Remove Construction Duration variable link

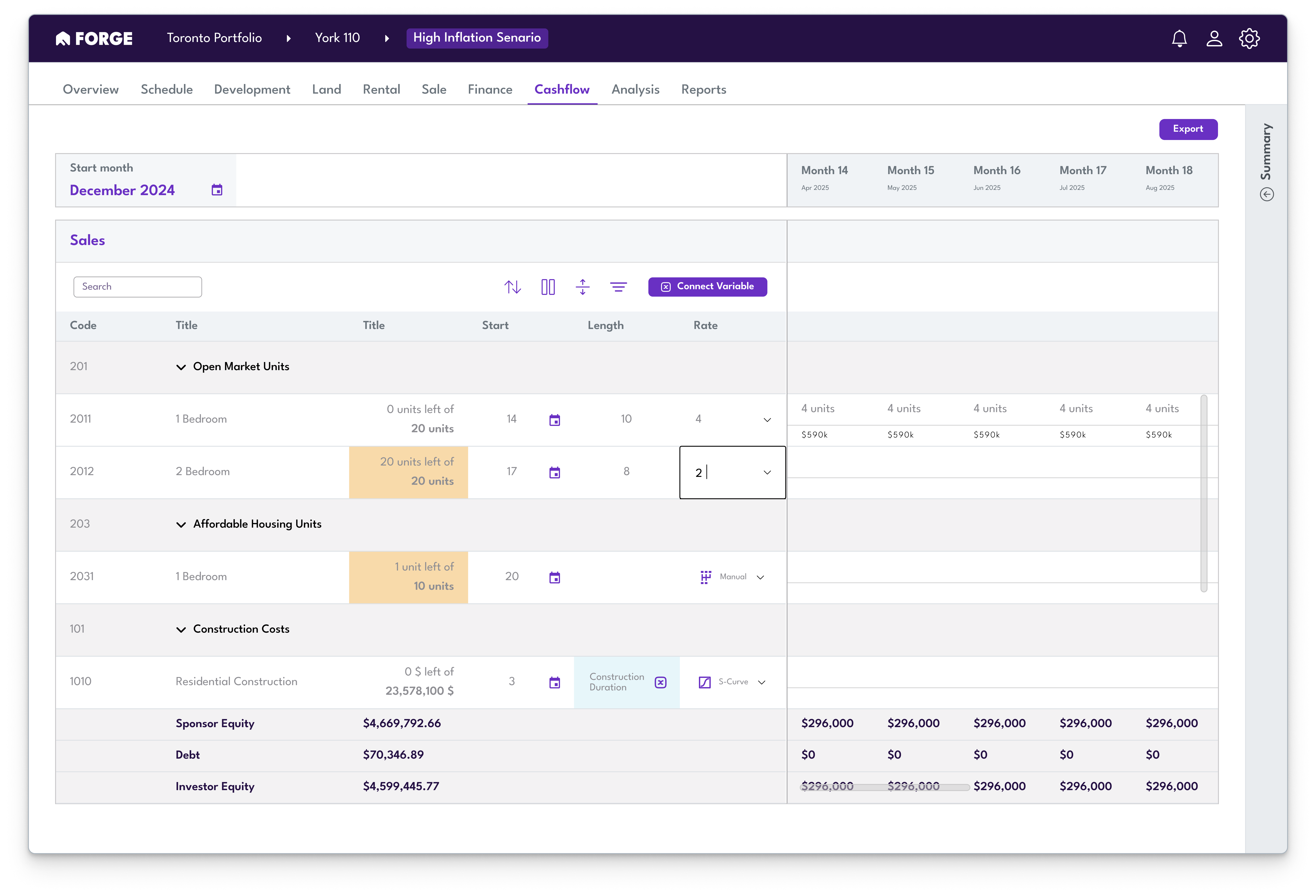tap(660, 682)
